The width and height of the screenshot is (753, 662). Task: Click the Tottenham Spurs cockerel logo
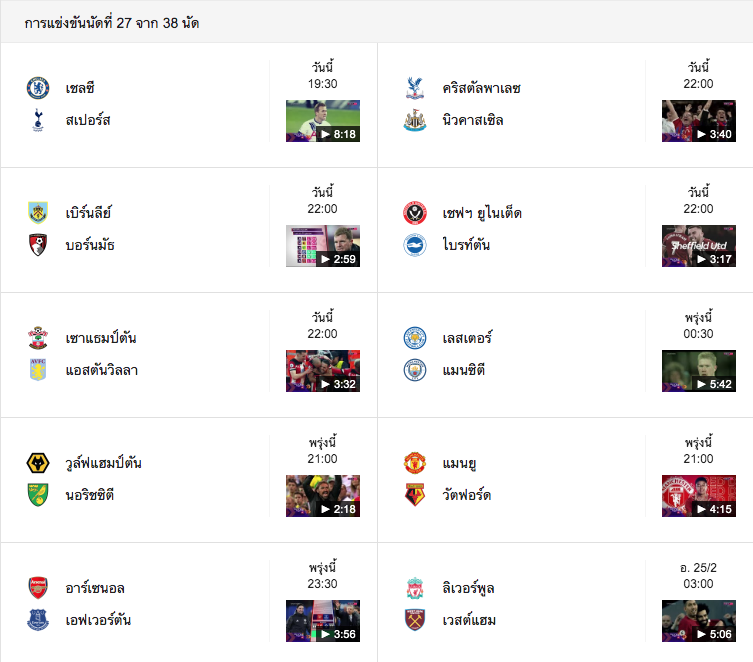point(38,120)
